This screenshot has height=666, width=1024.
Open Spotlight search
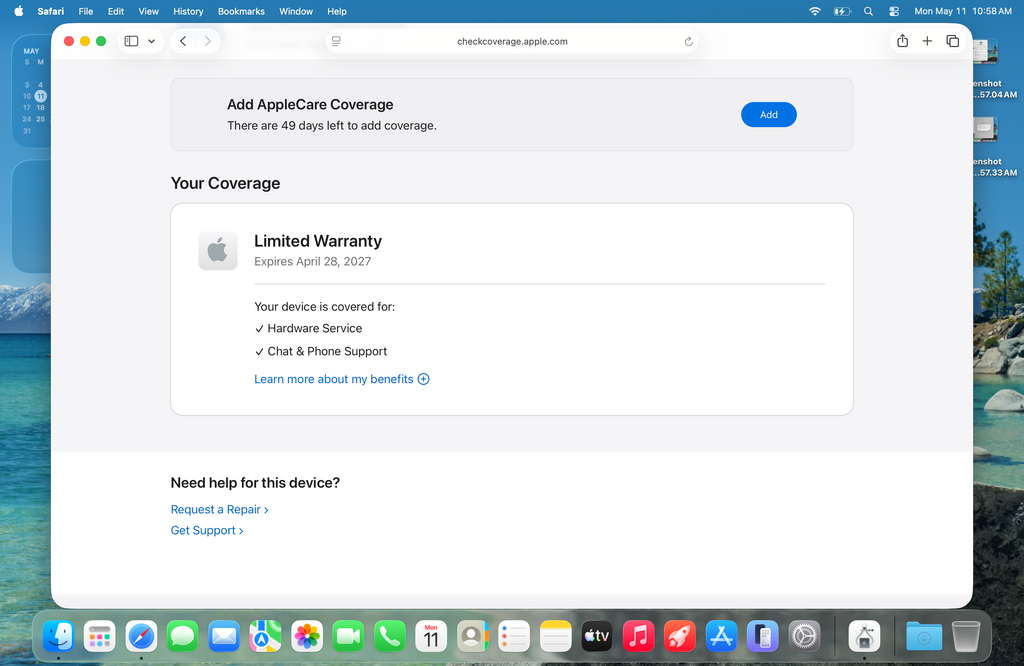(868, 11)
